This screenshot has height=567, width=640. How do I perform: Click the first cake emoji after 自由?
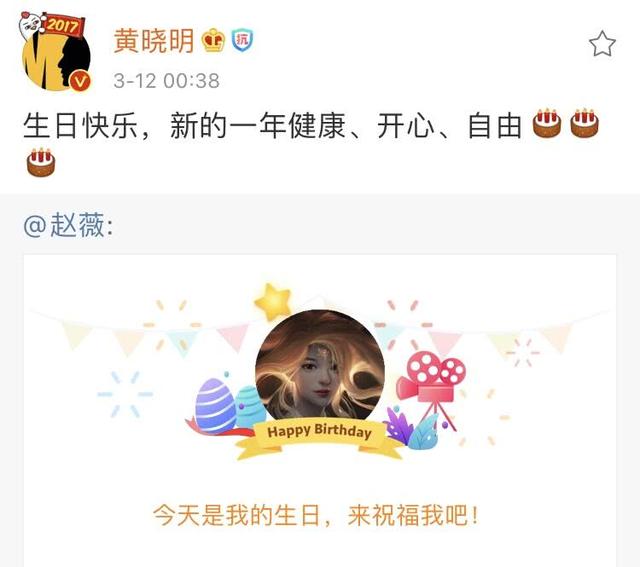click(x=547, y=123)
